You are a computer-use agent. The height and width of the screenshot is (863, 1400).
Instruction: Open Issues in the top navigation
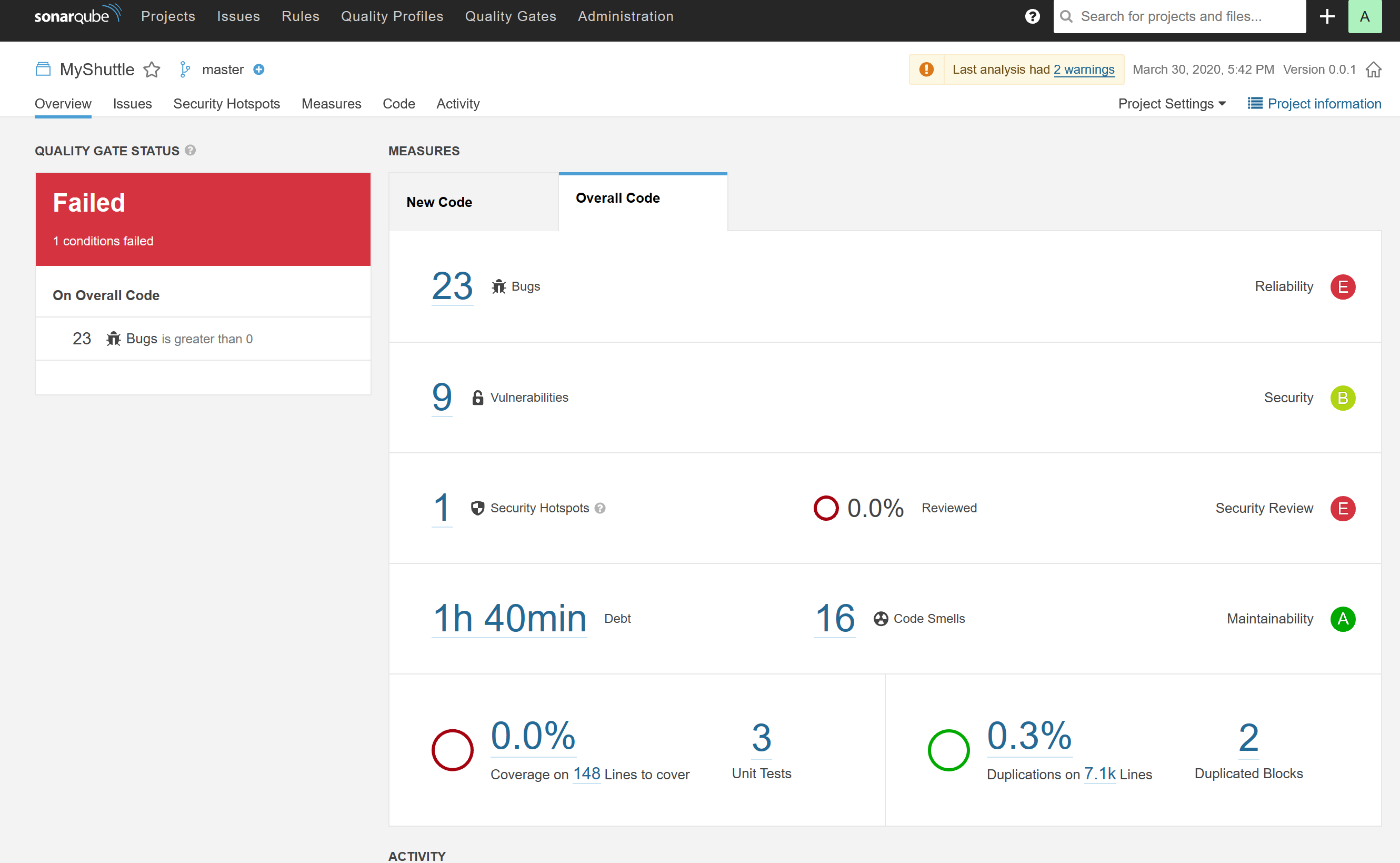tap(238, 16)
